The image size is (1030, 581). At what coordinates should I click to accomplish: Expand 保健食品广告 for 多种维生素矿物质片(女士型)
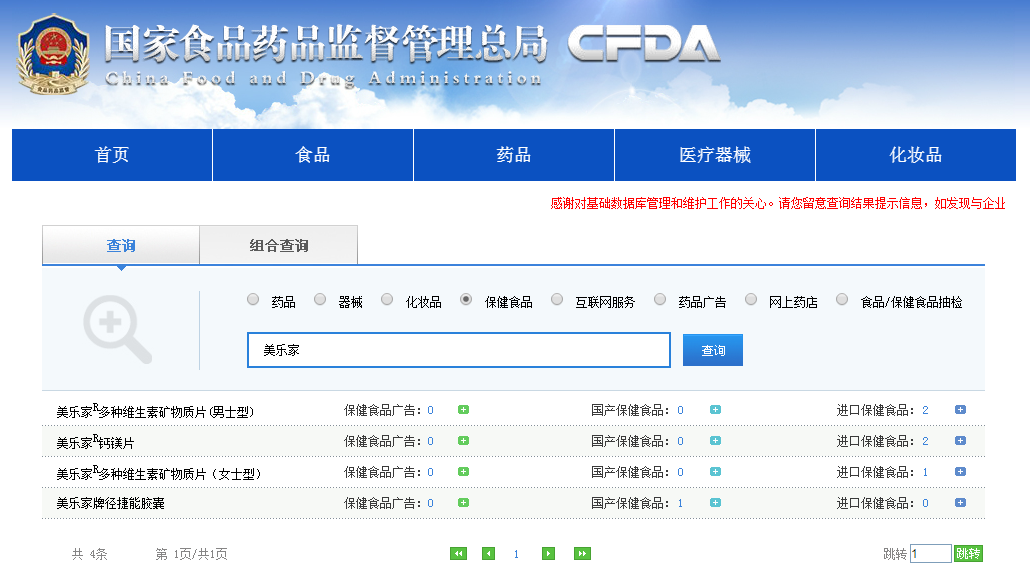[463, 471]
